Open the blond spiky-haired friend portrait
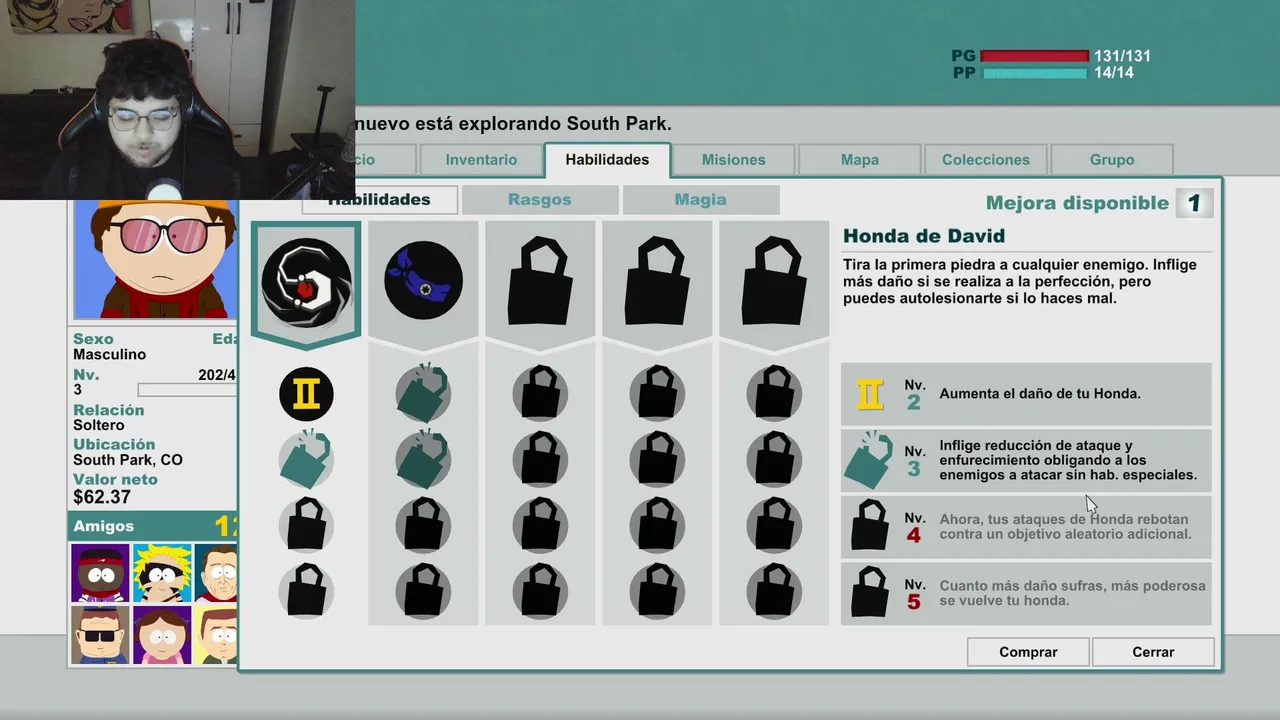1280x720 pixels. [162, 573]
